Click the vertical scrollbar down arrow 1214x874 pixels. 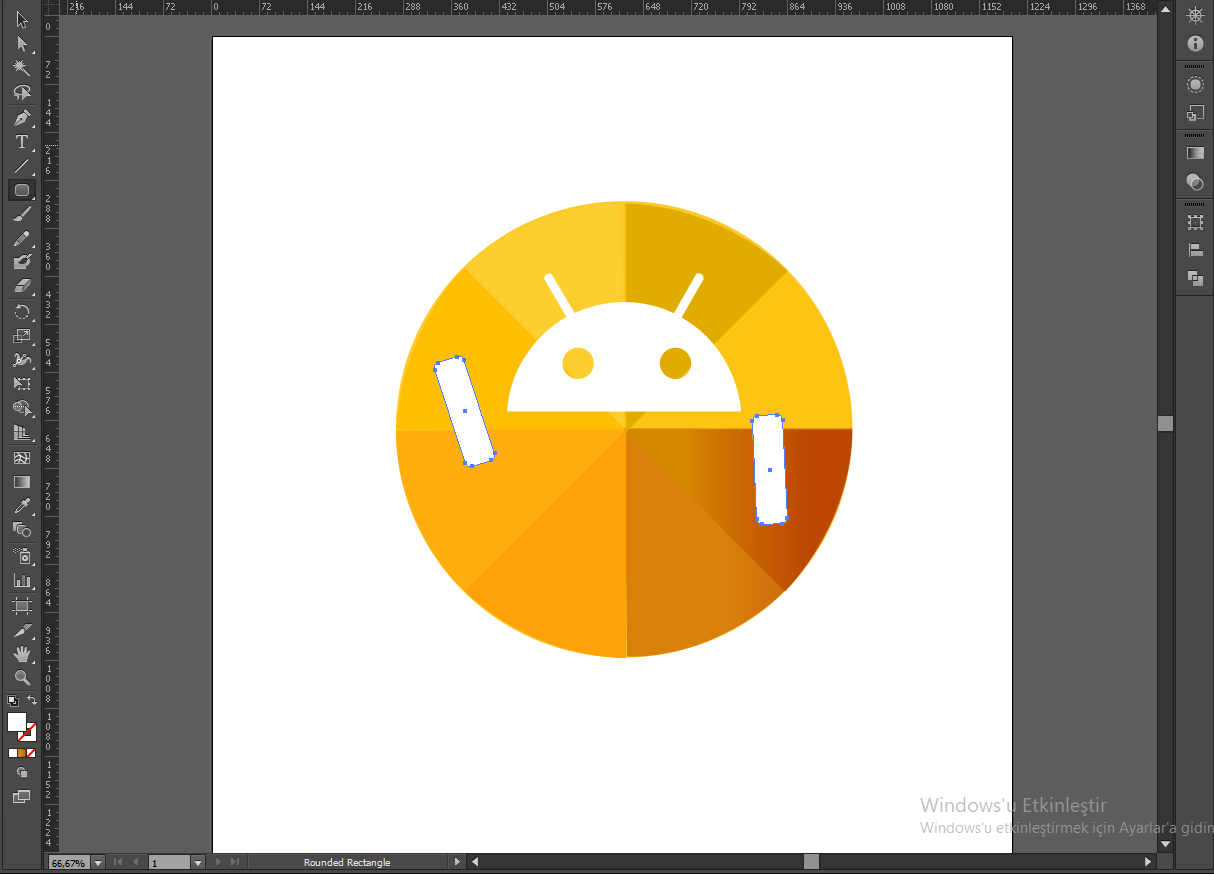click(1165, 845)
